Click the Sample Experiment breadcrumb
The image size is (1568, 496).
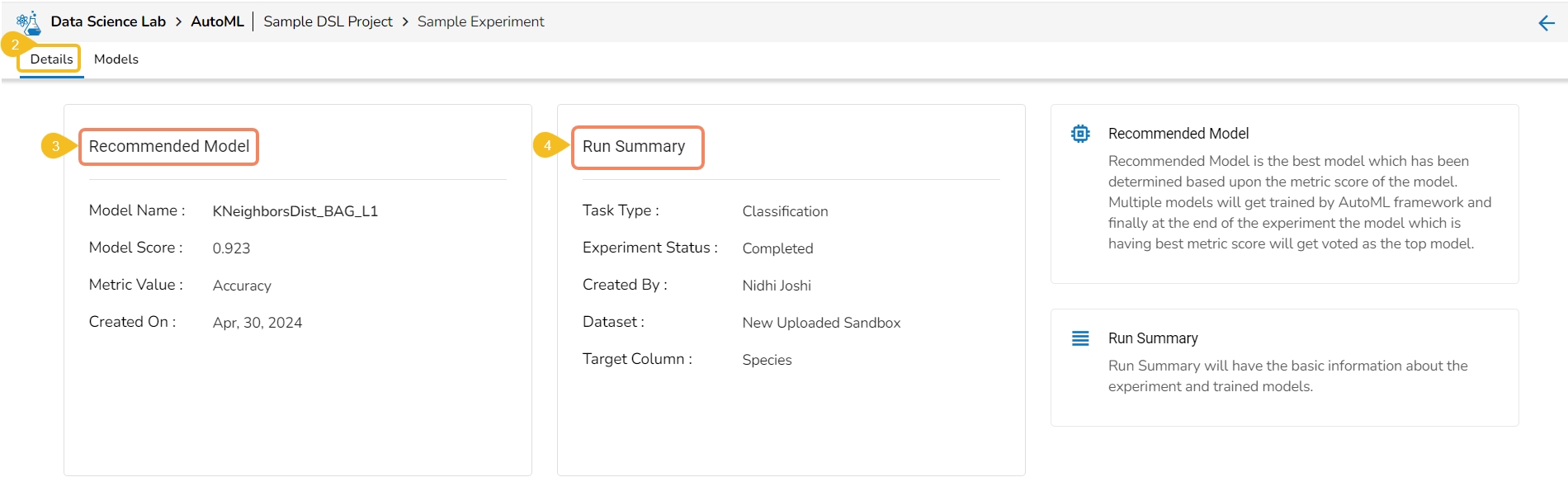[480, 21]
